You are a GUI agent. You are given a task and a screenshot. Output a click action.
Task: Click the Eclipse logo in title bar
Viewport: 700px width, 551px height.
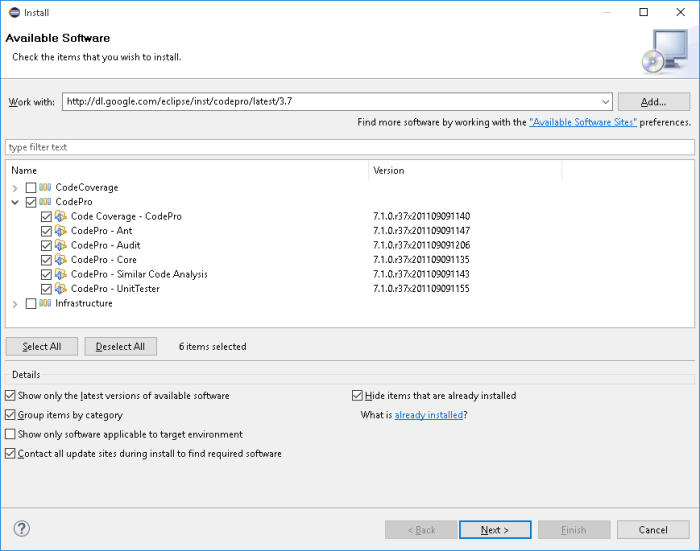click(x=14, y=13)
